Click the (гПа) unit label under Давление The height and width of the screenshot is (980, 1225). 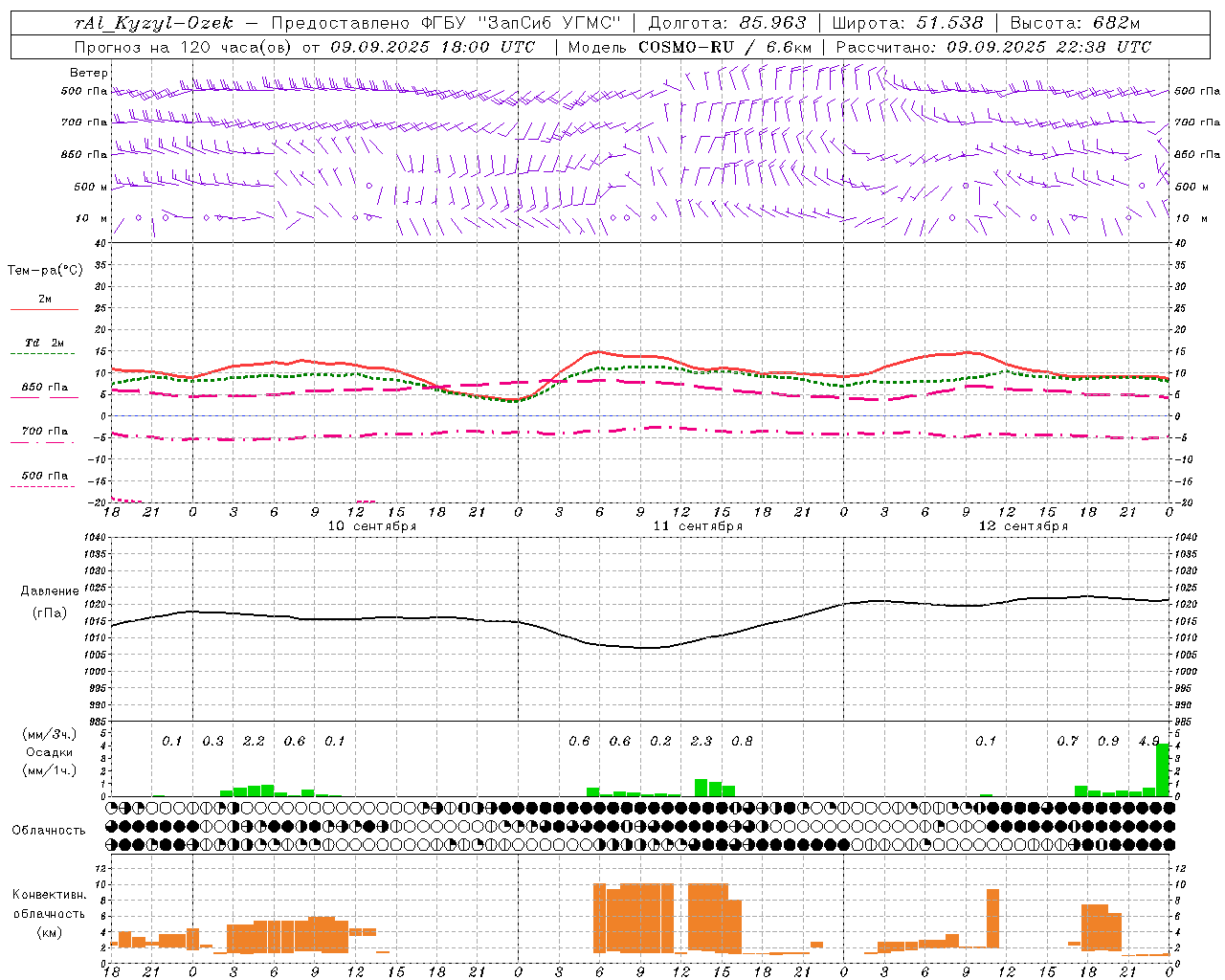pyautogui.click(x=50, y=613)
